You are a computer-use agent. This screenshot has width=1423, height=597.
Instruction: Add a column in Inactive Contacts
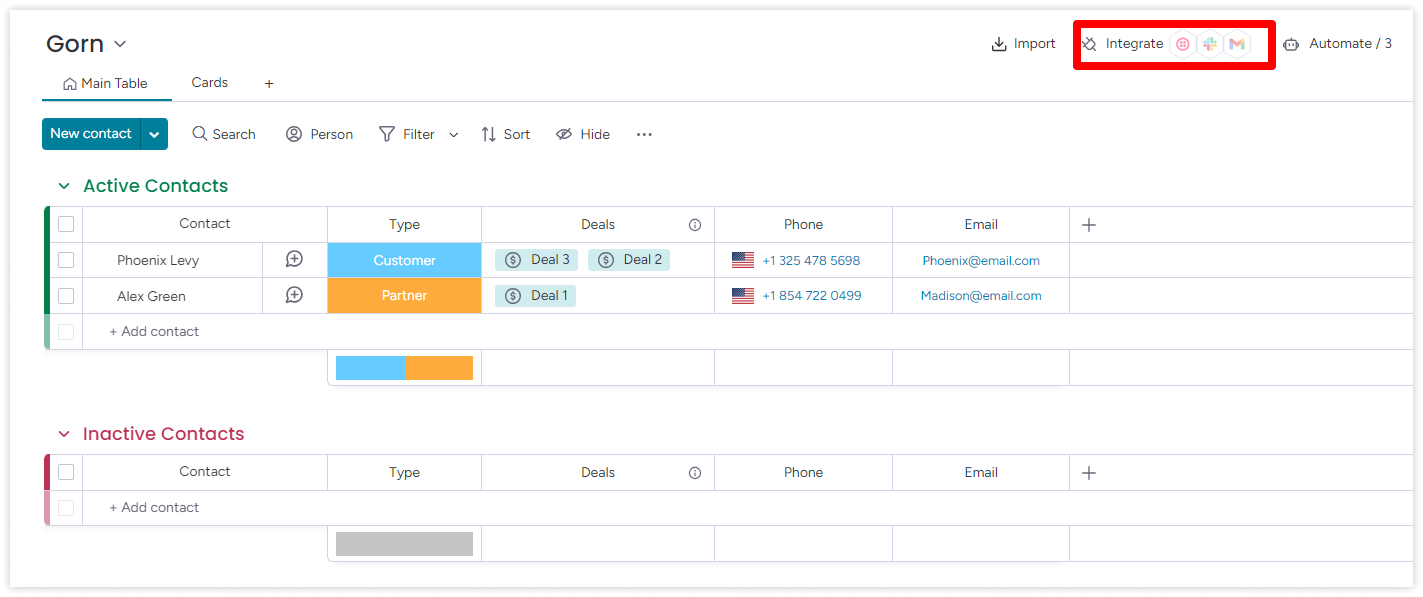tap(1089, 473)
